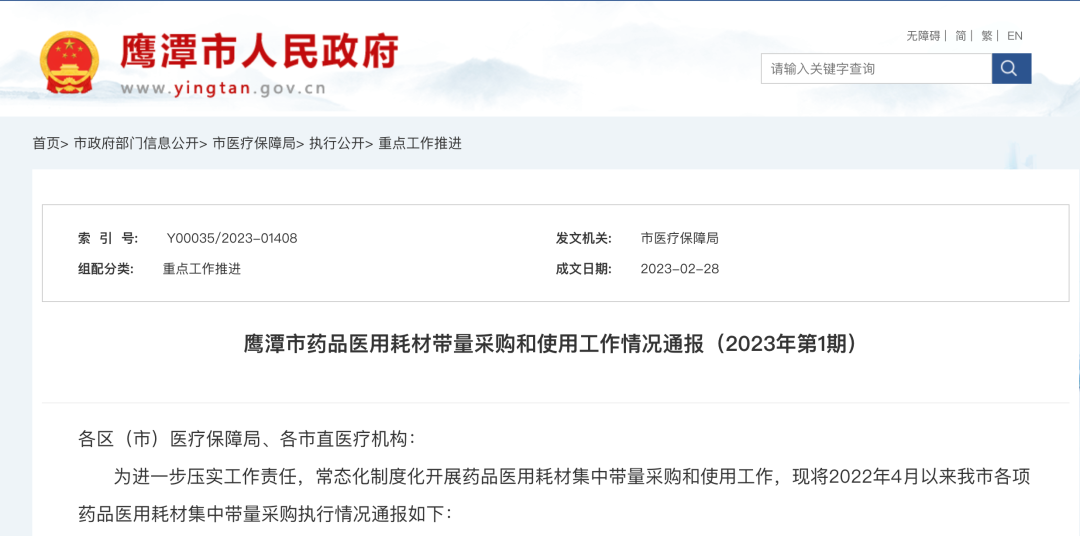
Task: Click 发文机关 value 市医疗保障局
Action: [x=679, y=238]
